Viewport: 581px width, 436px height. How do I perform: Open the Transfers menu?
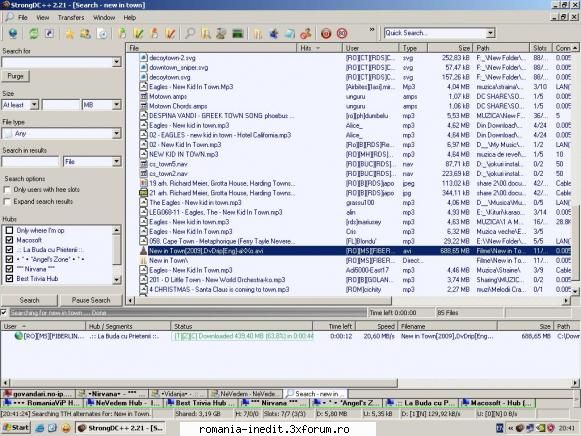pos(71,17)
